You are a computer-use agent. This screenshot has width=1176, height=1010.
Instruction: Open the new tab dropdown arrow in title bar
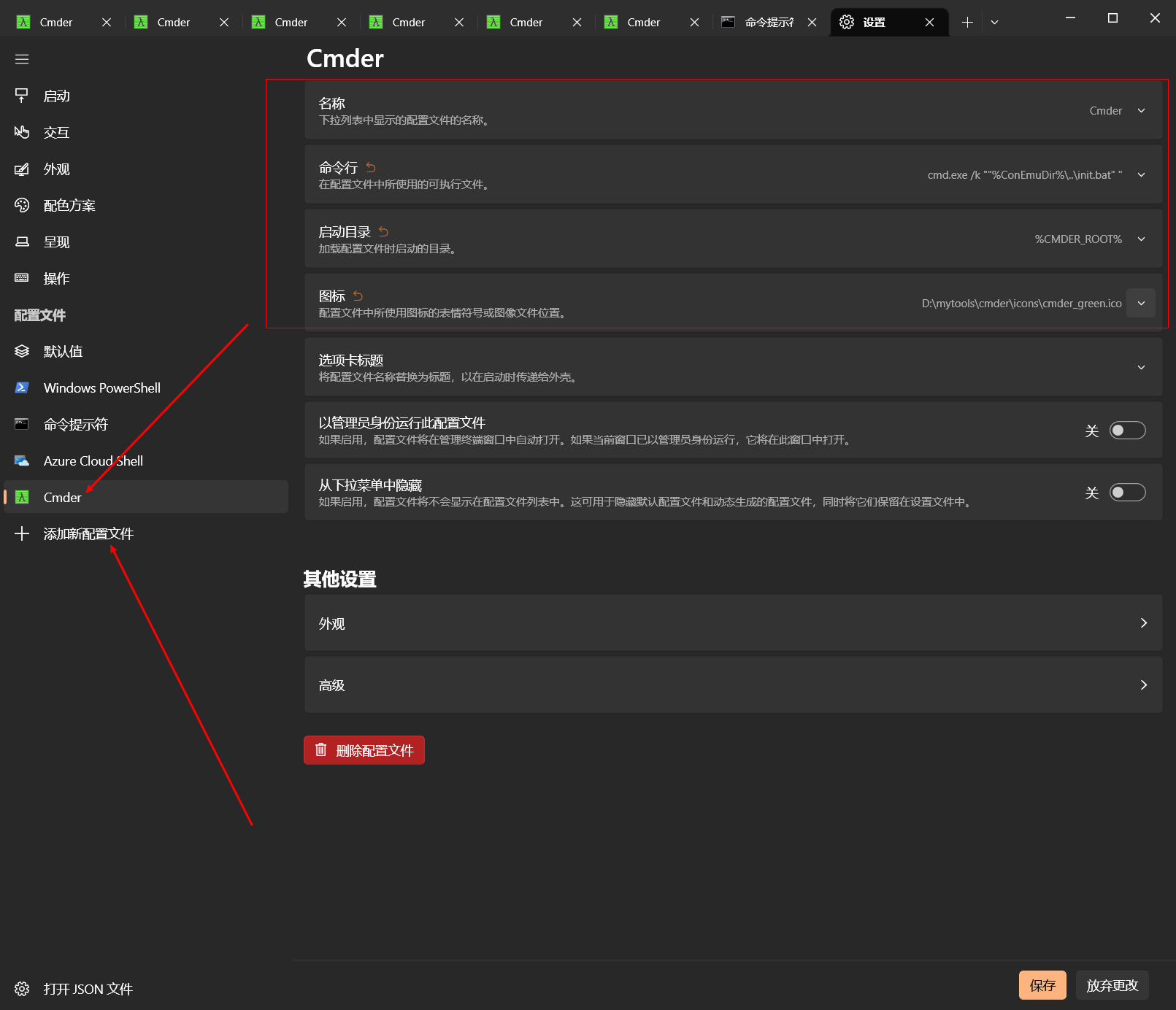tap(994, 23)
